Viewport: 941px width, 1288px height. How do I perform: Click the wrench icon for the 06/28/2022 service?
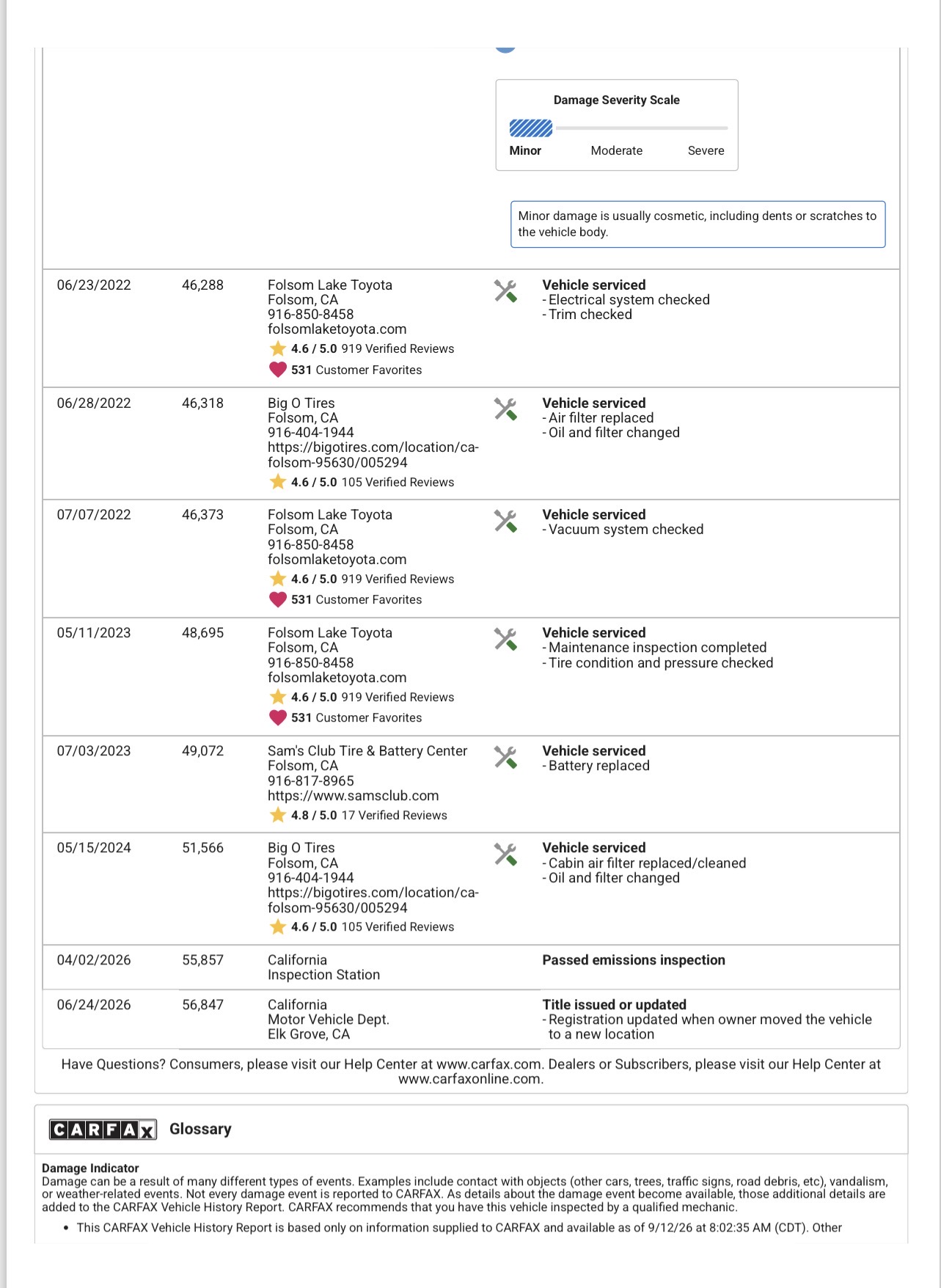(x=505, y=409)
